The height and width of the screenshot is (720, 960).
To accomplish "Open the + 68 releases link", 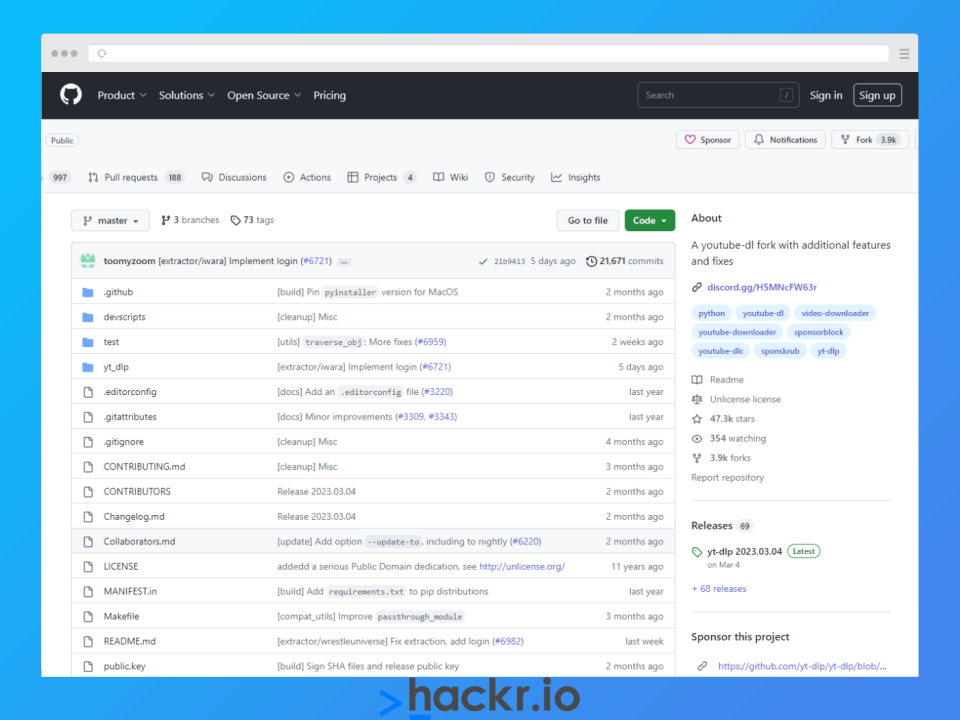I will pyautogui.click(x=719, y=589).
